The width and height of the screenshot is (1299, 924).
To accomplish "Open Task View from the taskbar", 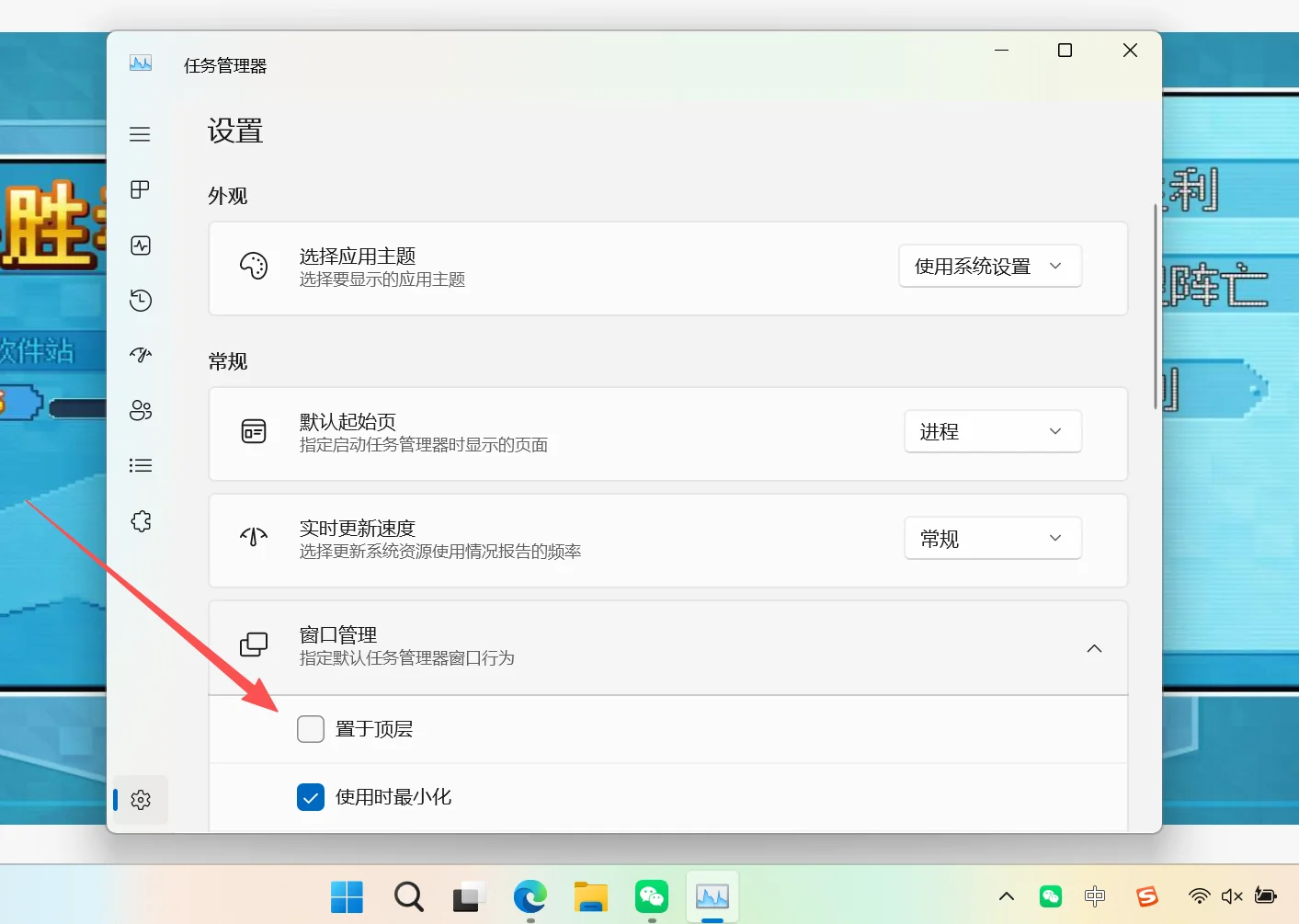I will coord(469,896).
